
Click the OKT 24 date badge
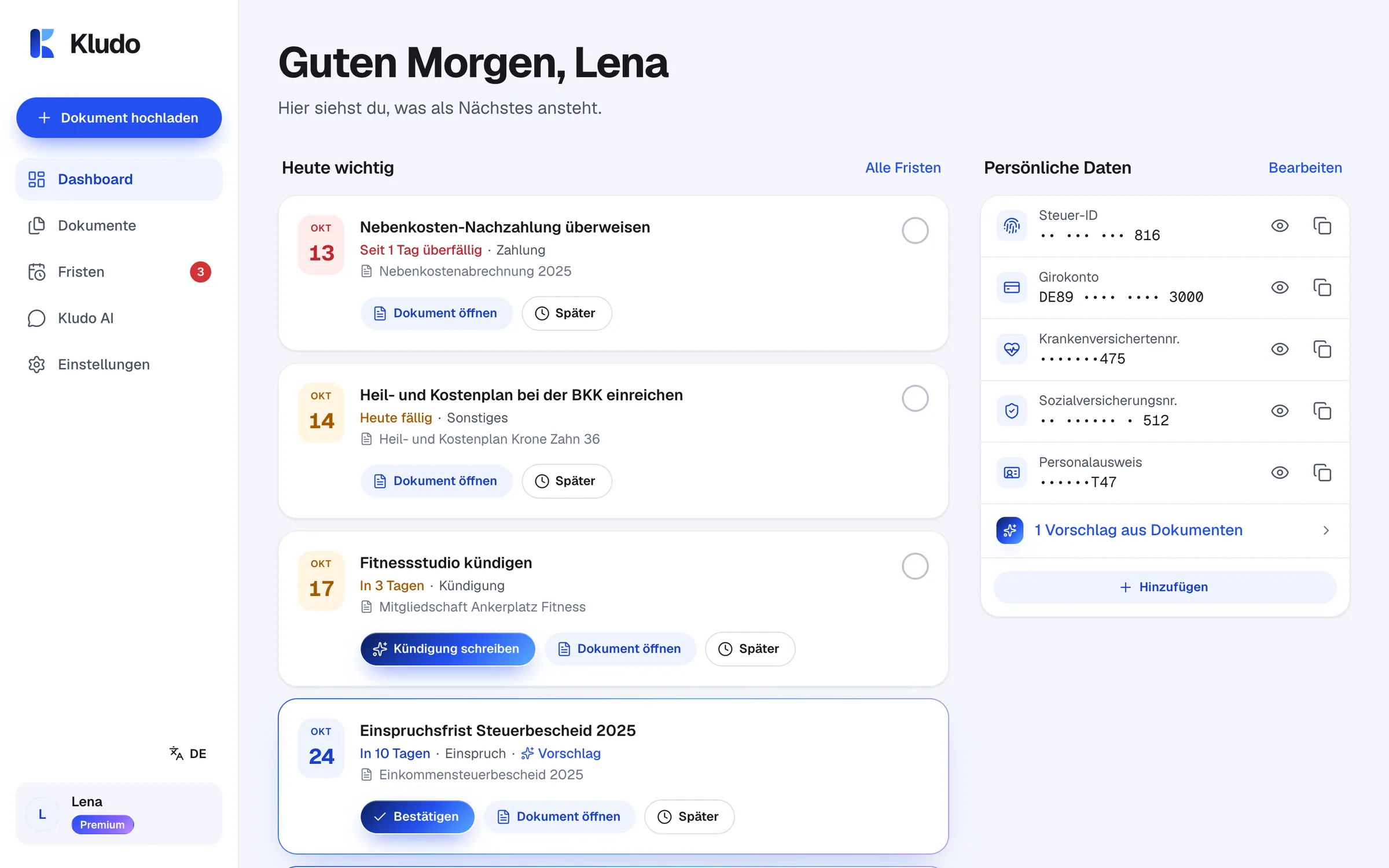[321, 748]
